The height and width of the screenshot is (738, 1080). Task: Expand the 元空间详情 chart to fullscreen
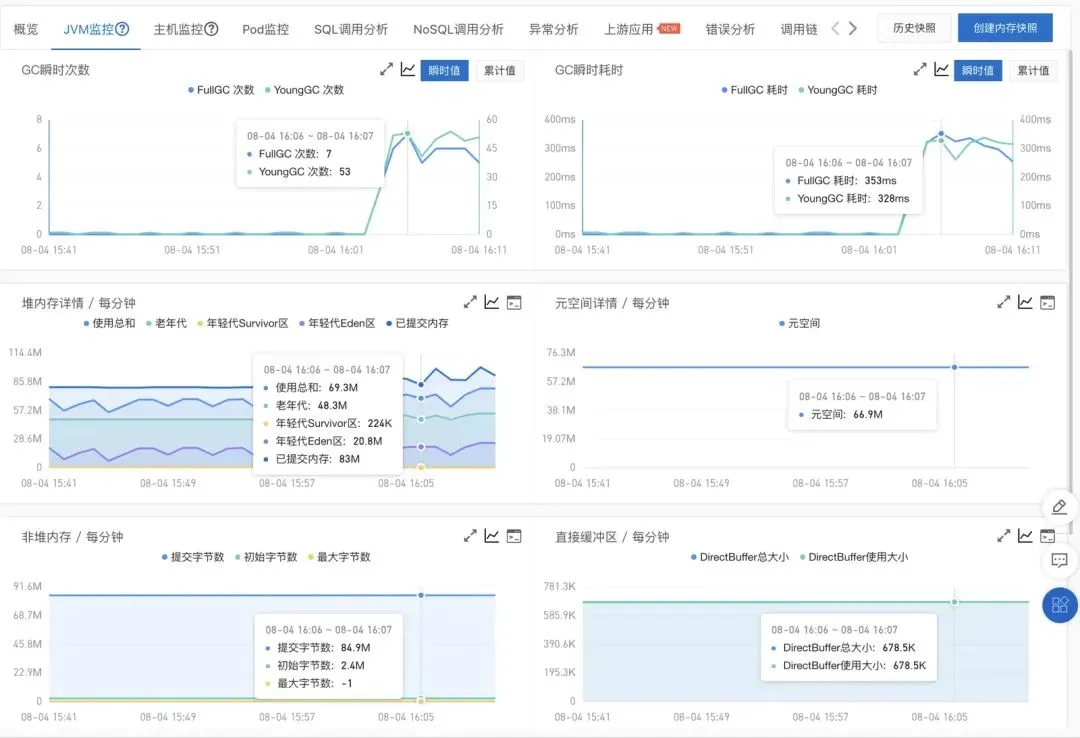coord(1004,303)
